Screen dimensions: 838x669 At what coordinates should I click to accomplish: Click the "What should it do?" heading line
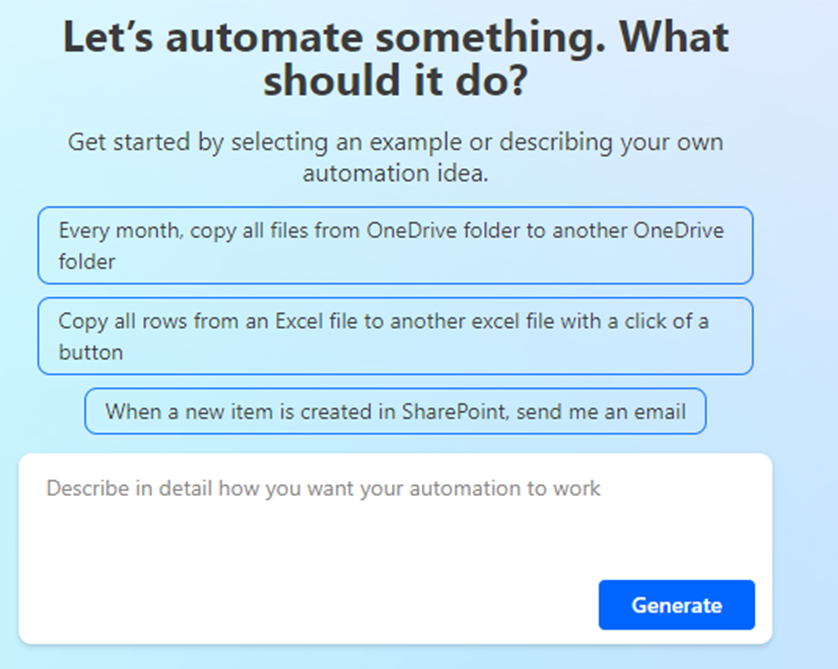click(395, 82)
